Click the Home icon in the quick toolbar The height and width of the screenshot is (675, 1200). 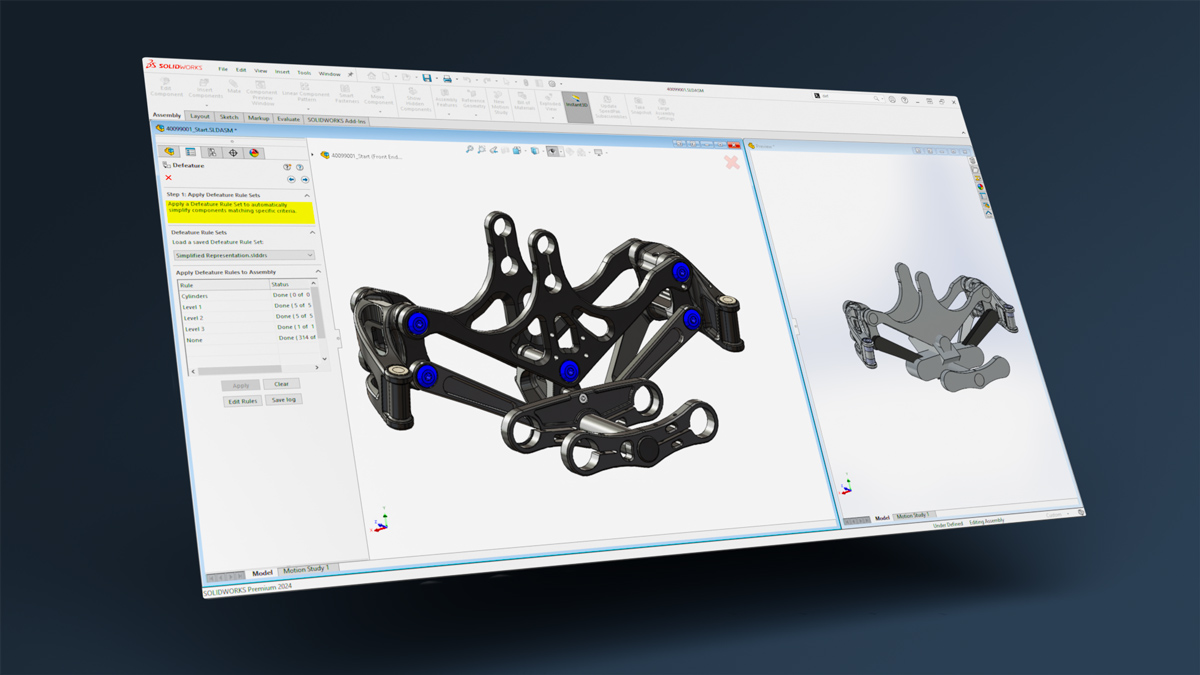[370, 75]
